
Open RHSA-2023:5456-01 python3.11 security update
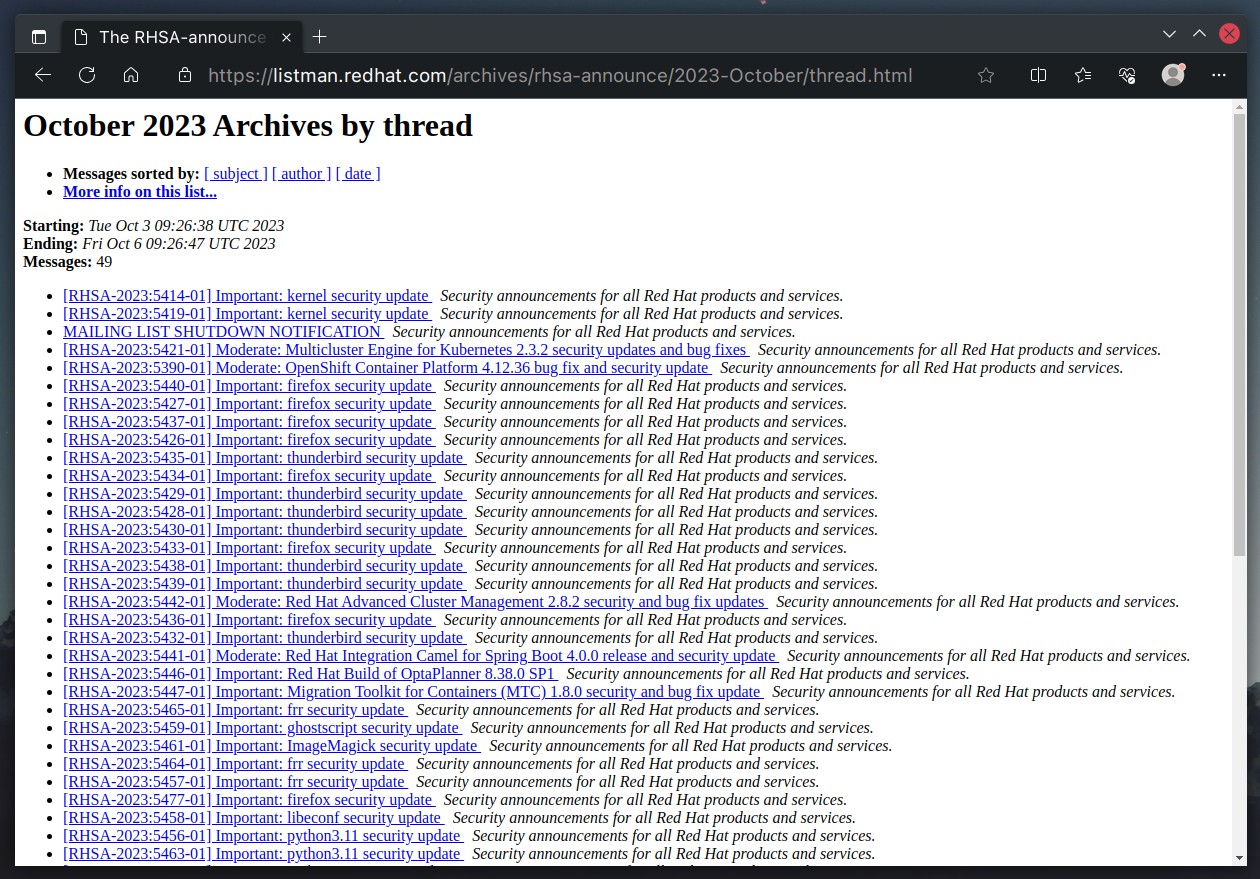pyautogui.click(x=263, y=836)
